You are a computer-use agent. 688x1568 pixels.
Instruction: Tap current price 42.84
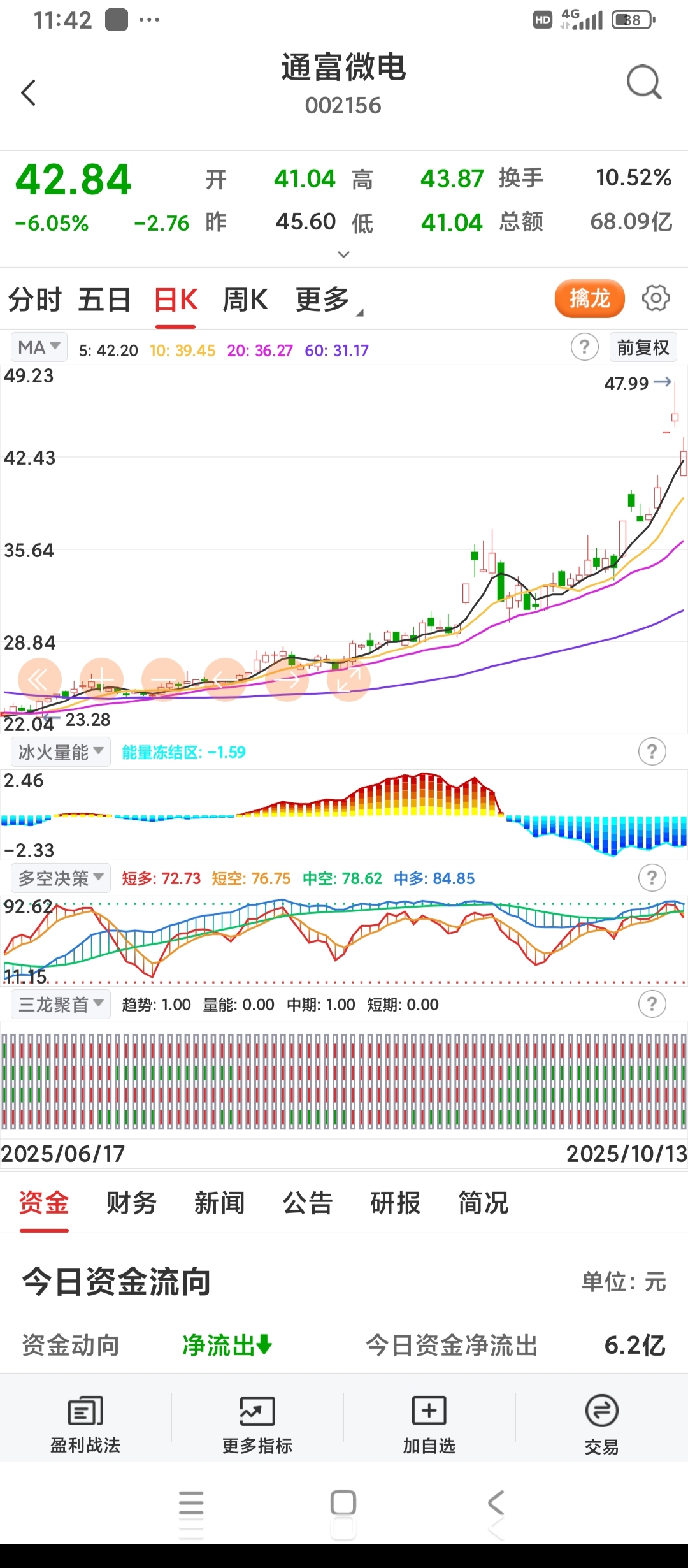(73, 180)
